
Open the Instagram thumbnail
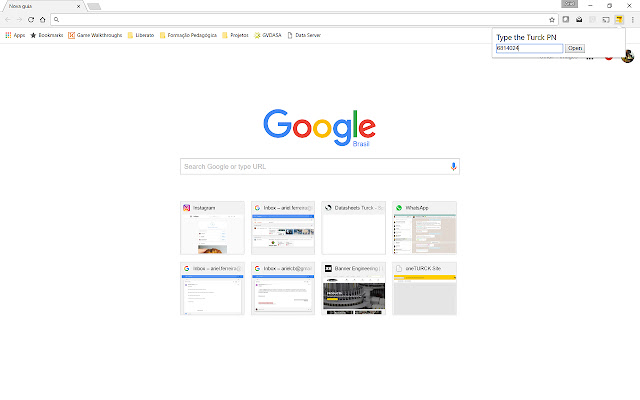pyautogui.click(x=212, y=228)
